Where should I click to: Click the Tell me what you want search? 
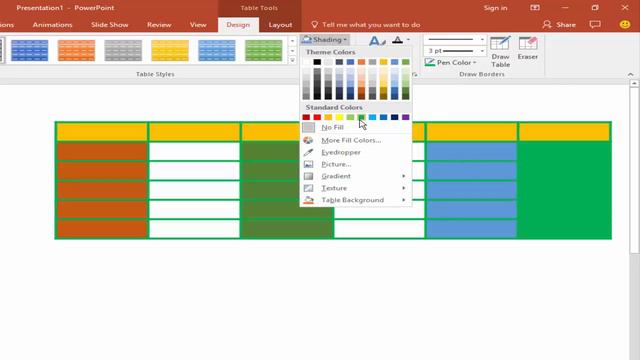pyautogui.click(x=366, y=25)
